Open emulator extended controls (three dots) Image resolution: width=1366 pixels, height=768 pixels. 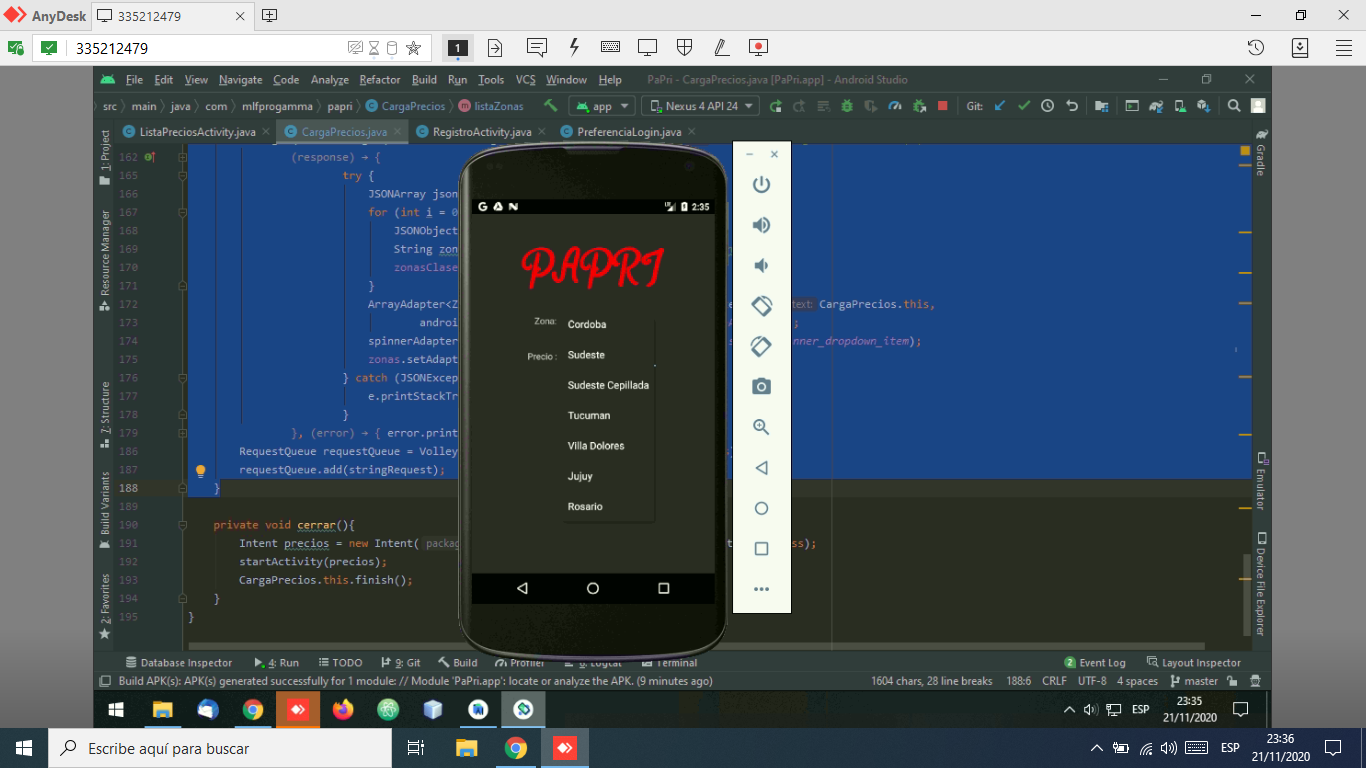click(761, 589)
